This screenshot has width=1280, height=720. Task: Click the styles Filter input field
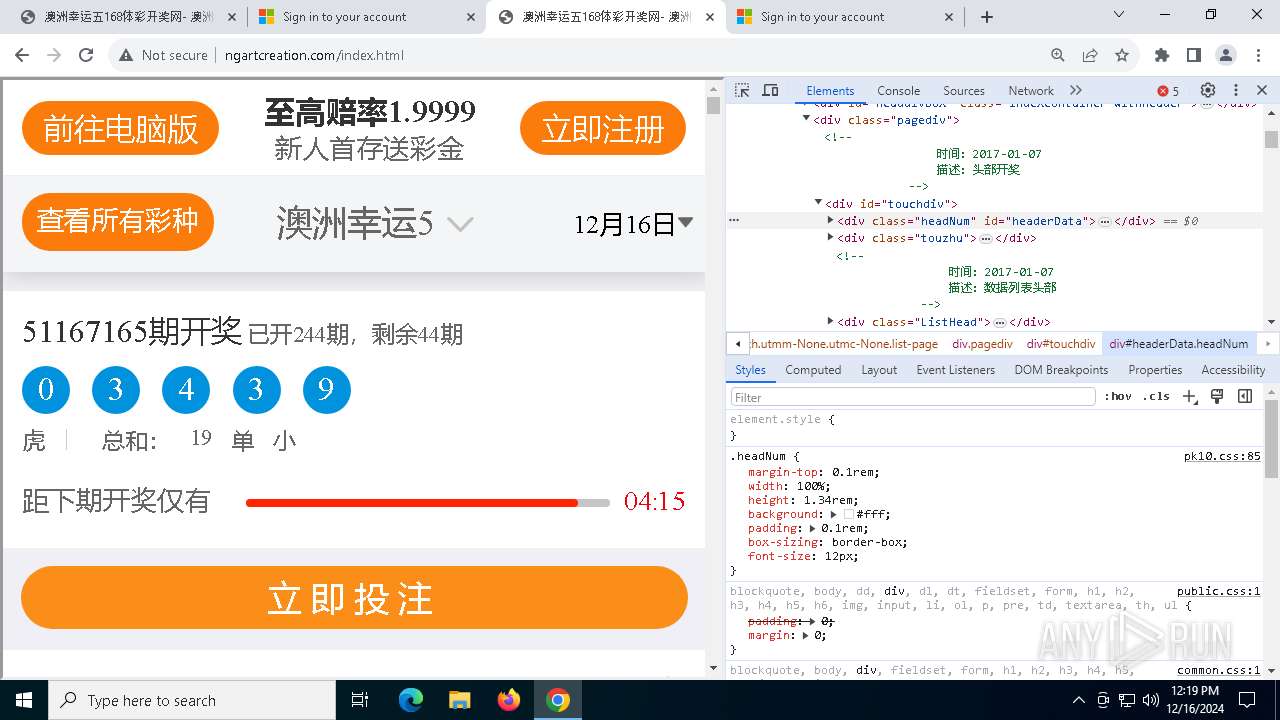913,397
